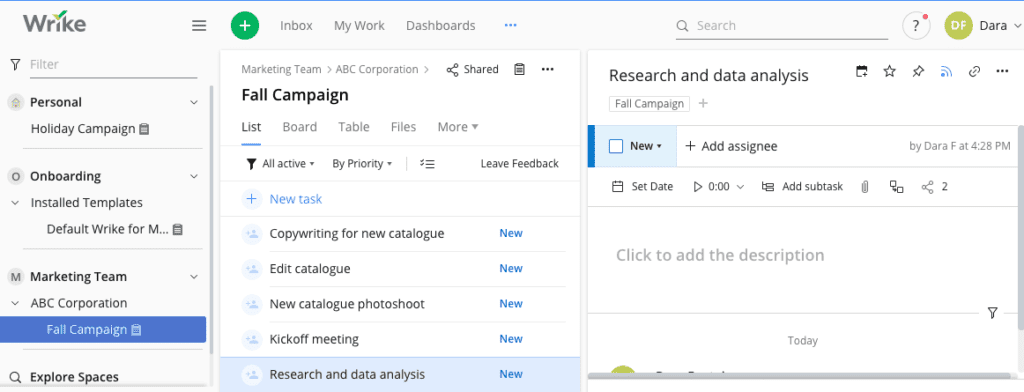Switch to the Board tab

click(300, 127)
